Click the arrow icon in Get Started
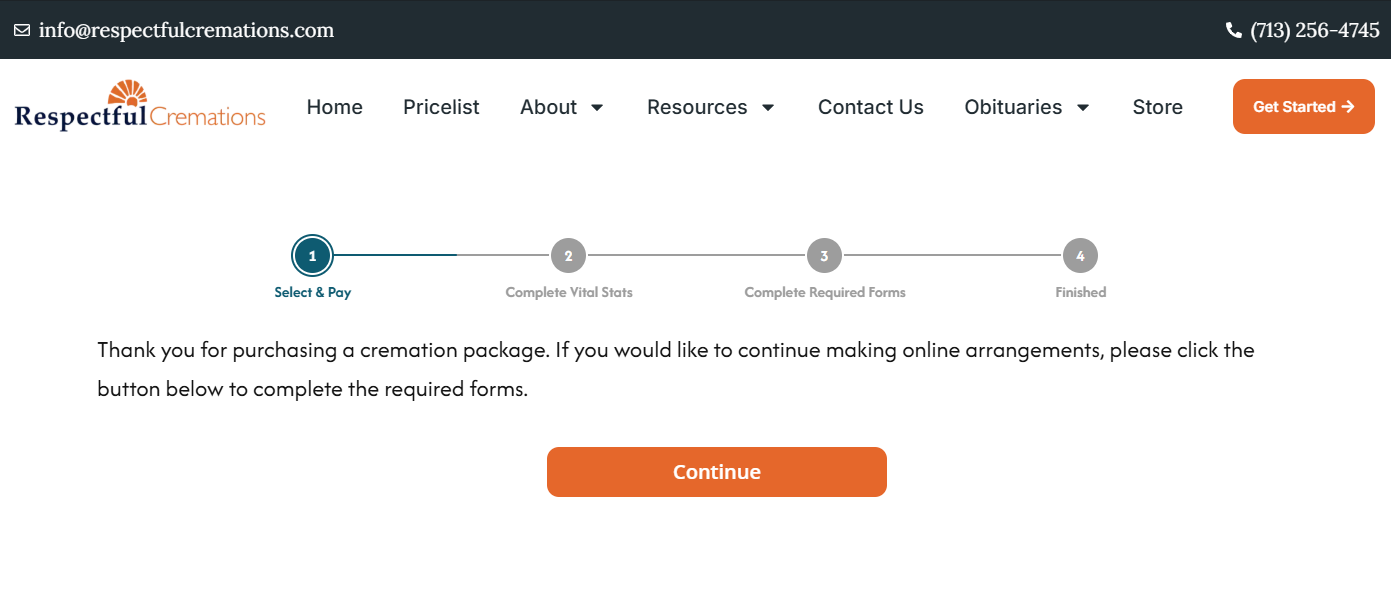This screenshot has height=607, width=1391. pyautogui.click(x=1348, y=107)
